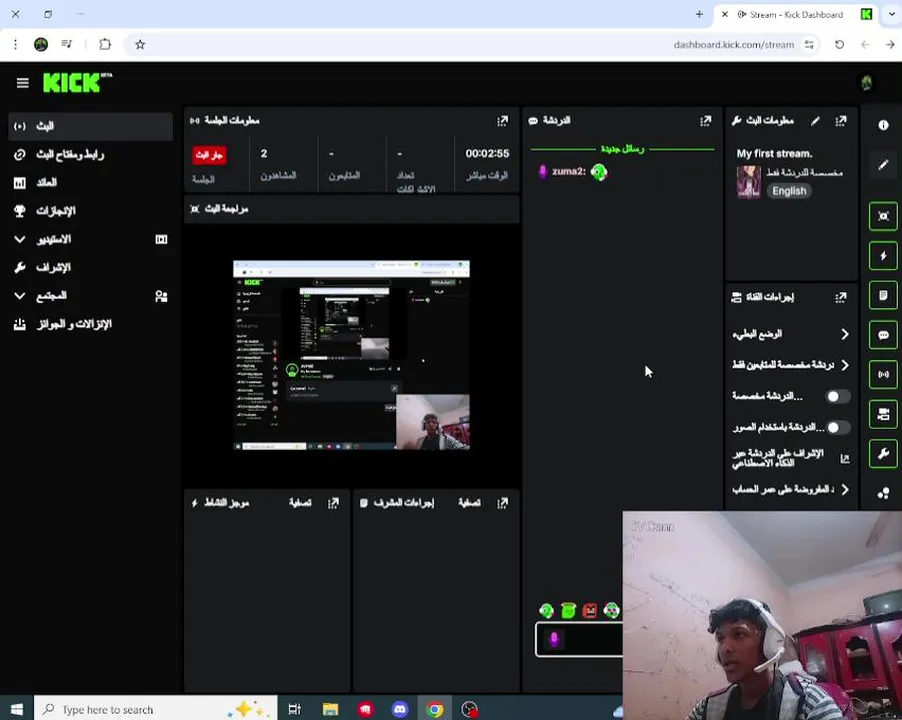Click the chat message input box

click(x=579, y=639)
